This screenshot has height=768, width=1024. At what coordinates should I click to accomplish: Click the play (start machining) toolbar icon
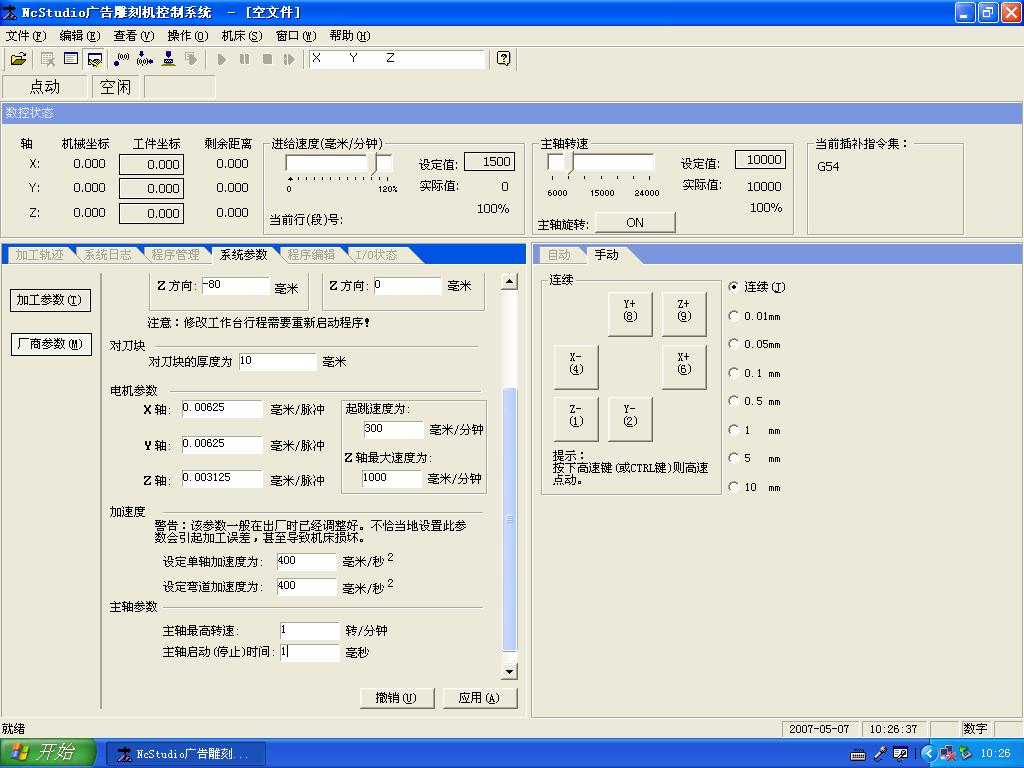coord(222,59)
